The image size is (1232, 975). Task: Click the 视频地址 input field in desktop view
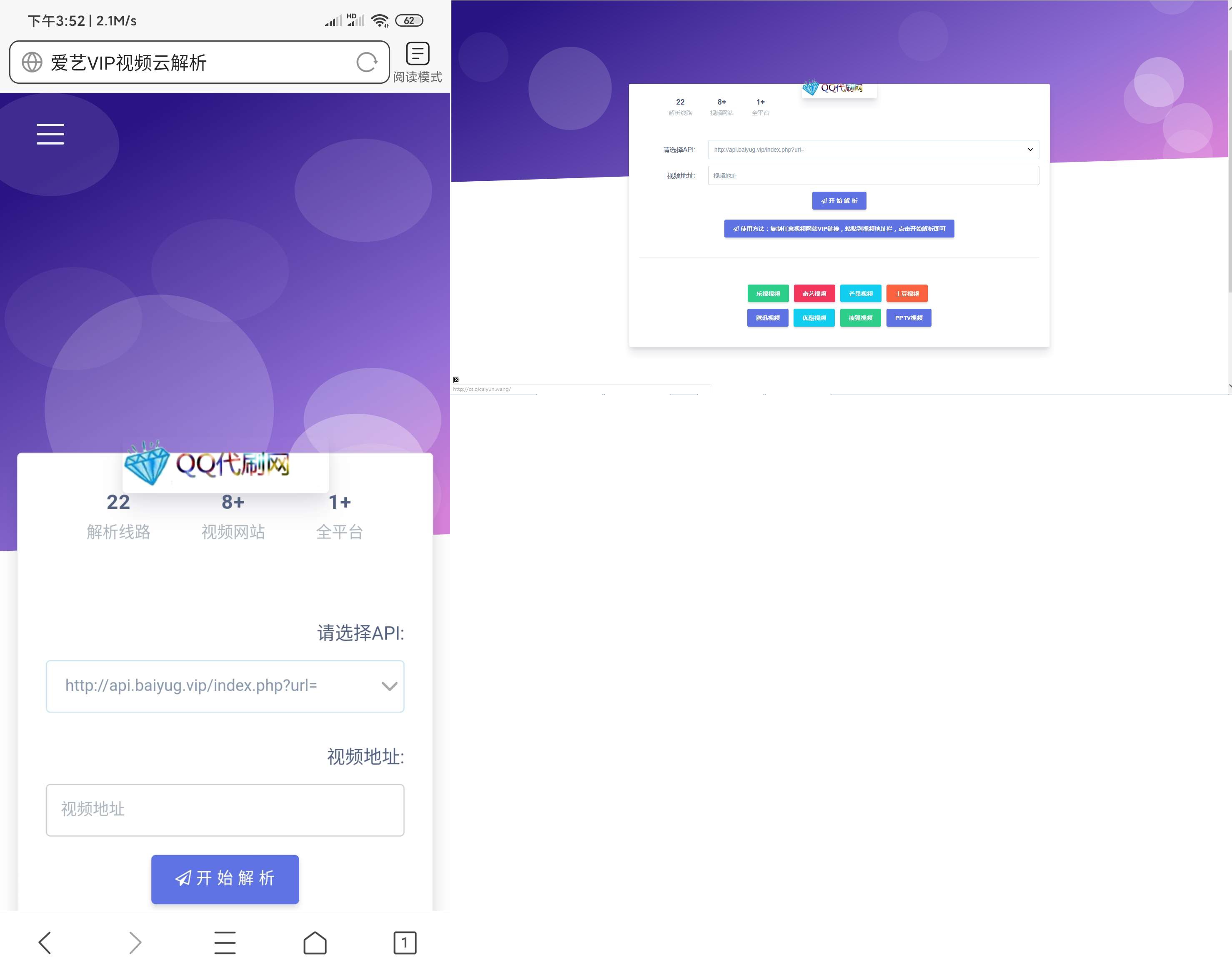click(874, 175)
